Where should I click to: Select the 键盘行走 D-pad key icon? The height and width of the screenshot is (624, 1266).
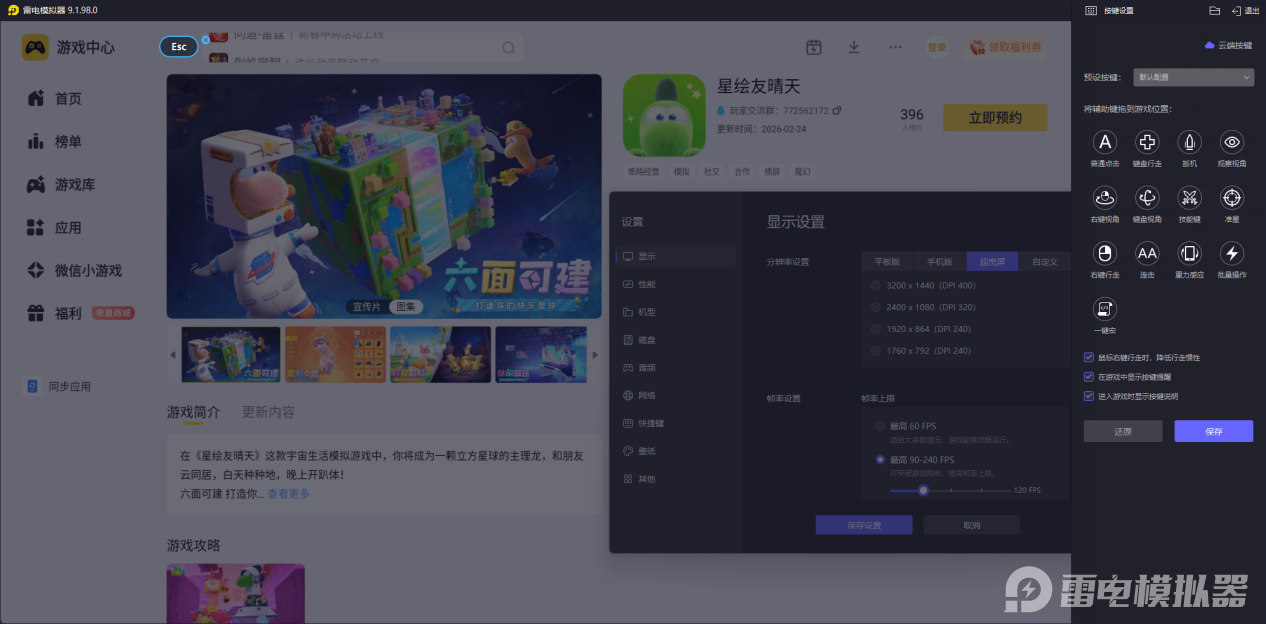pos(1147,142)
